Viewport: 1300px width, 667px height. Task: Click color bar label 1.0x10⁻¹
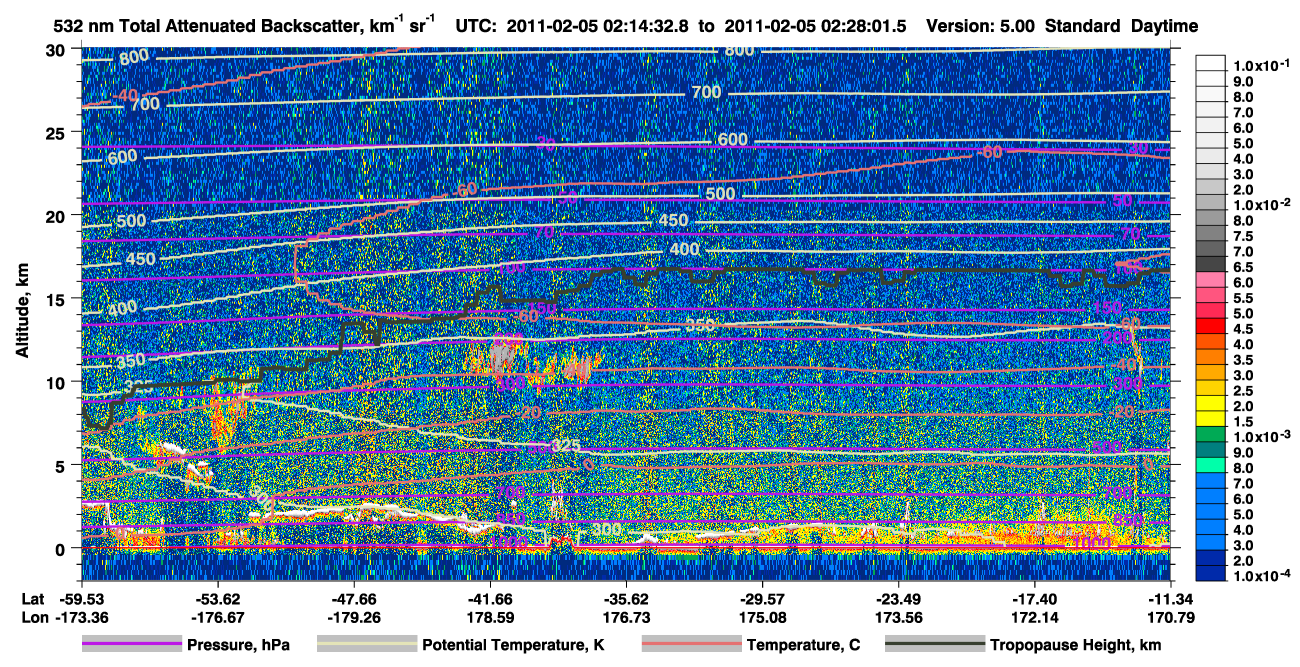pyautogui.click(x=1261, y=64)
